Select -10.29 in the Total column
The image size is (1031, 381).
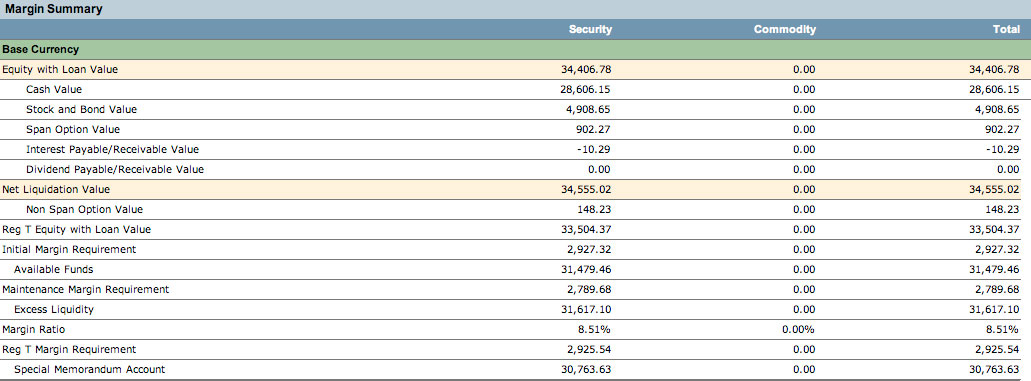[x=1003, y=149]
